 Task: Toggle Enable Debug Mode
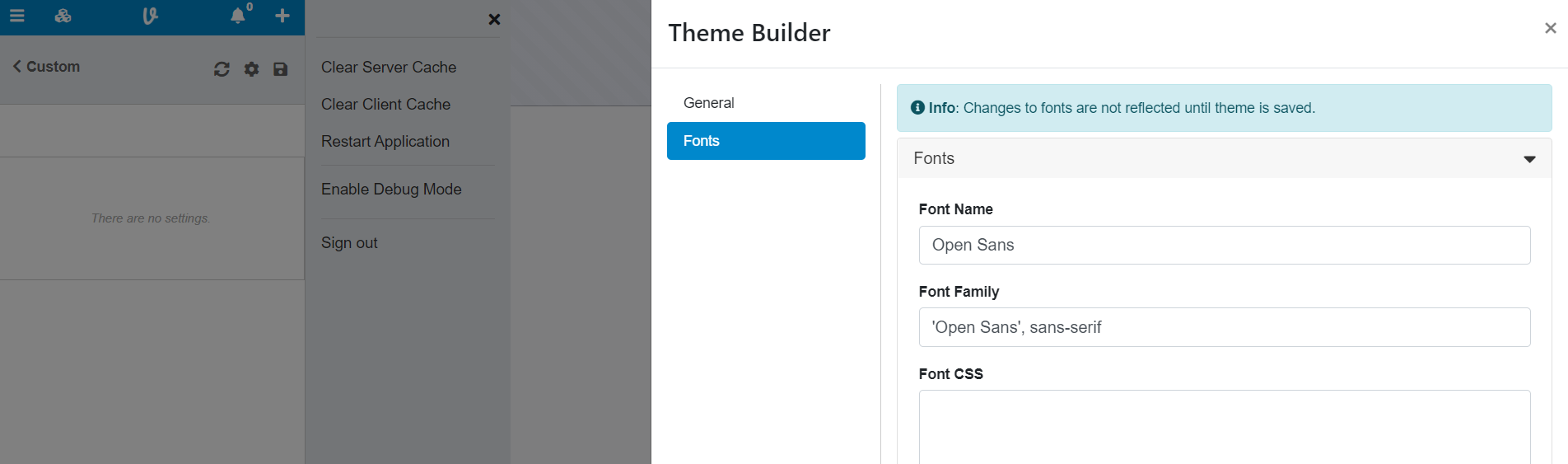point(391,190)
